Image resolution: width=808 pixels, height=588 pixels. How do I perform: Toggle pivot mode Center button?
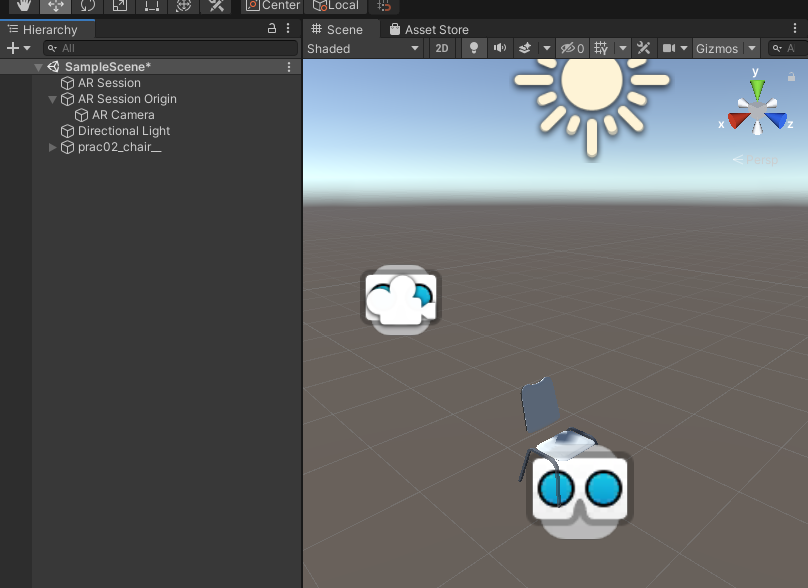tap(272, 6)
